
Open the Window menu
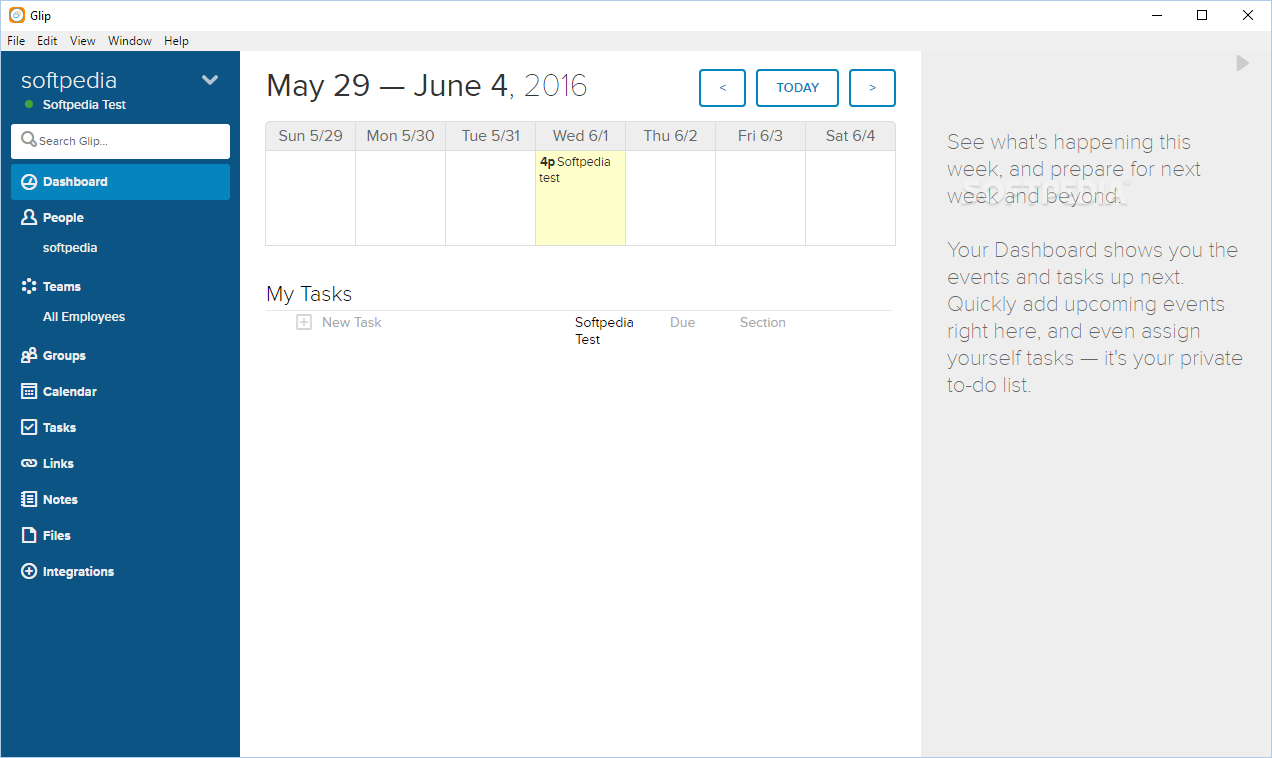(130, 41)
